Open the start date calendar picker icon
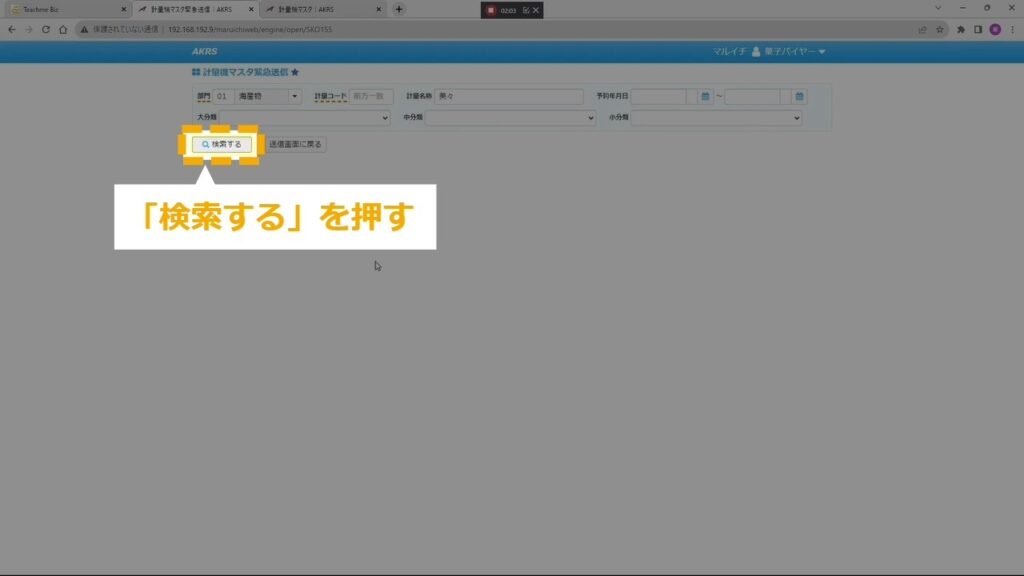The image size is (1024, 576). (705, 97)
